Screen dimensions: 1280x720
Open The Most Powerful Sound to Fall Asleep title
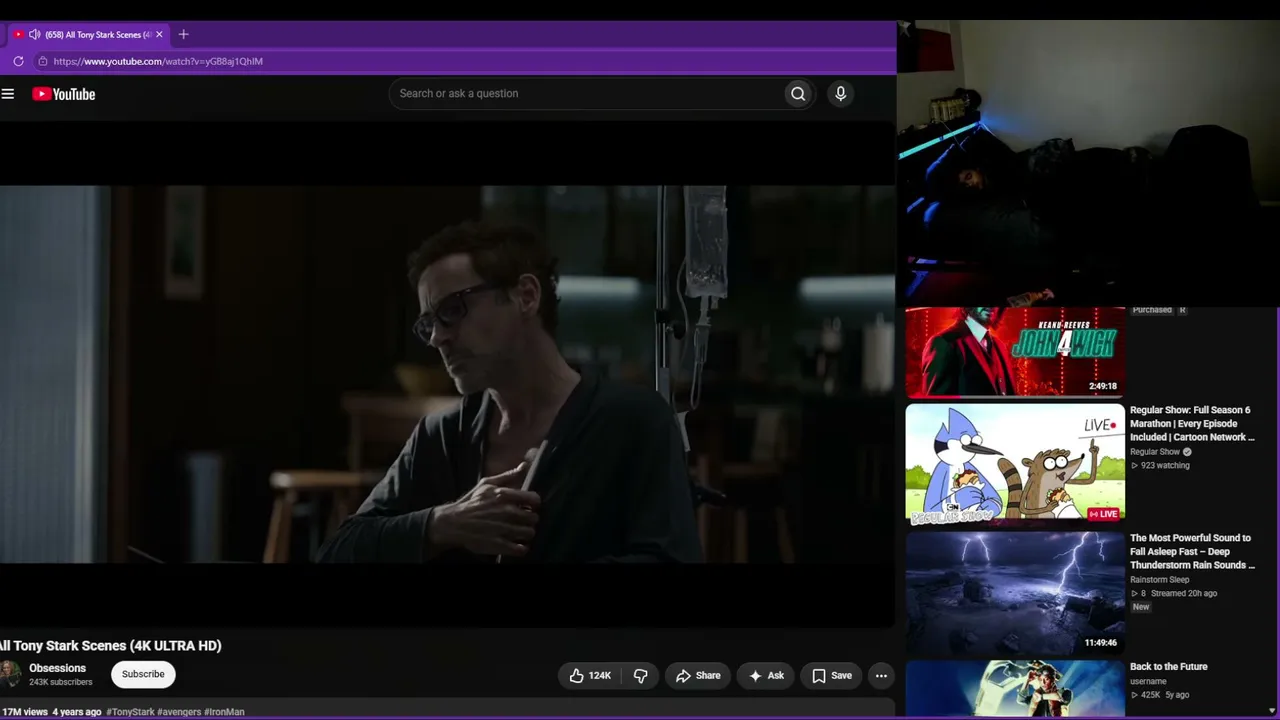click(1192, 552)
